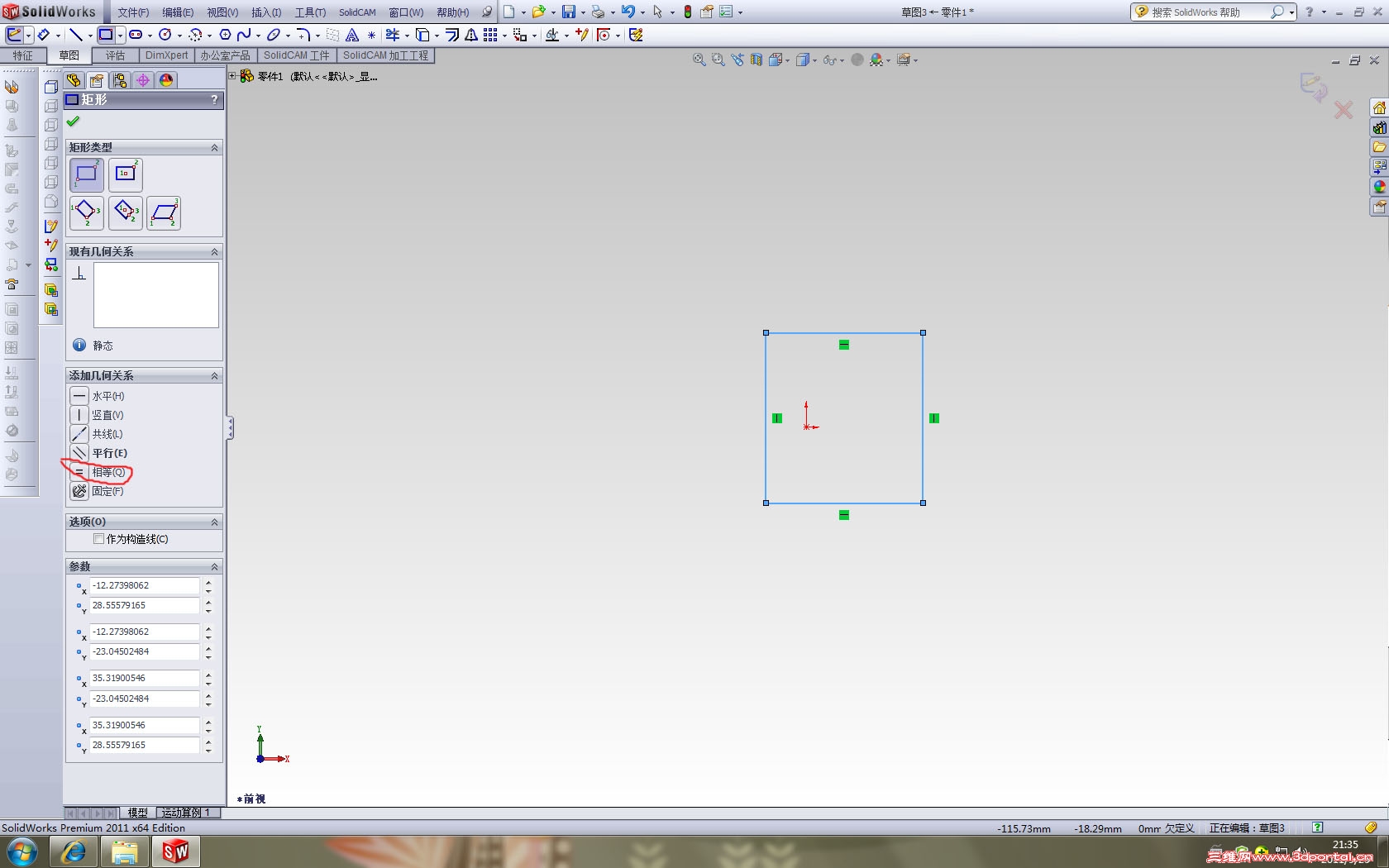Collapse the 矩形类型 section
This screenshot has height=868, width=1389.
coord(214,147)
